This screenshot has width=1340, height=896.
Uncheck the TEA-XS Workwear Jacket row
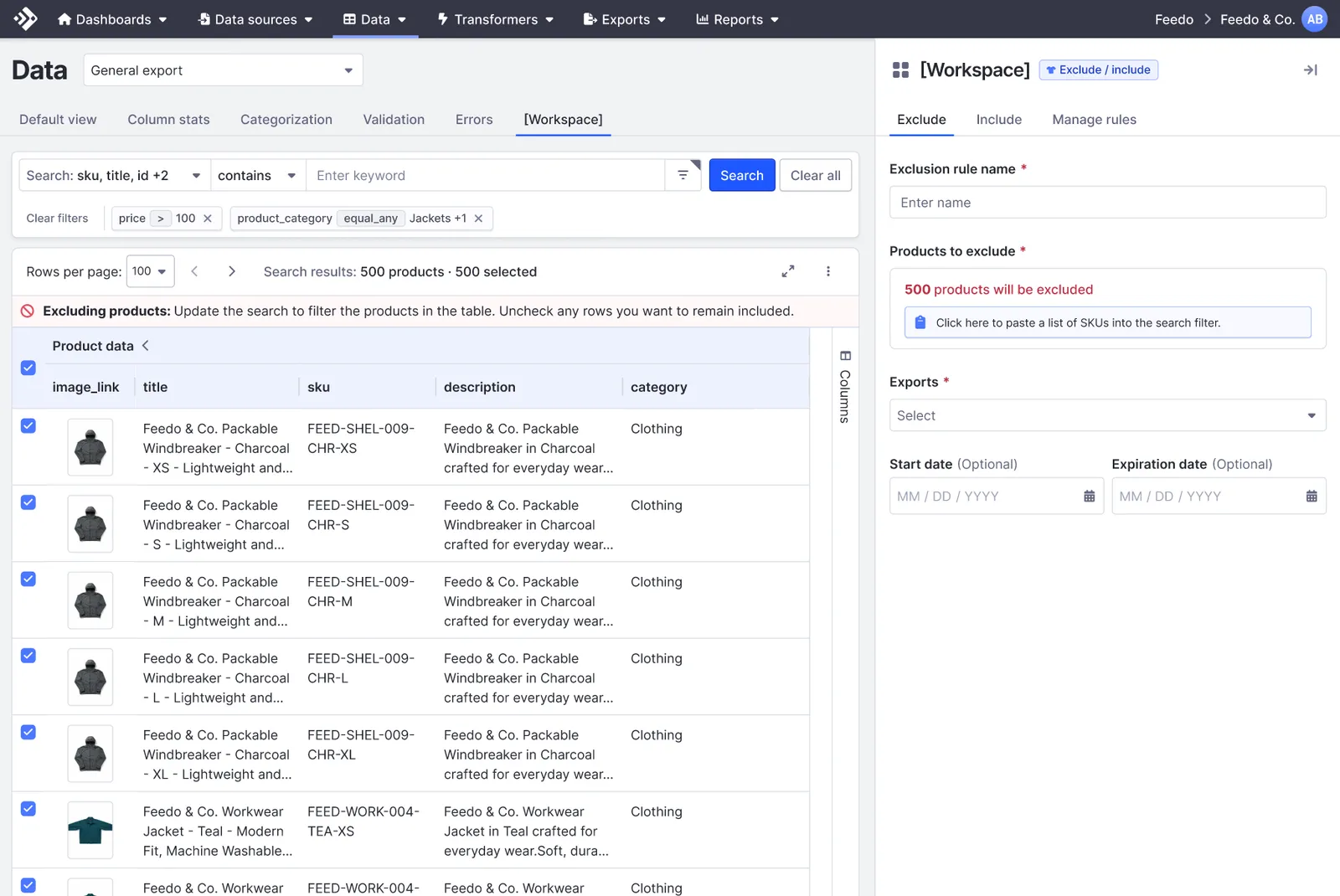tap(28, 809)
